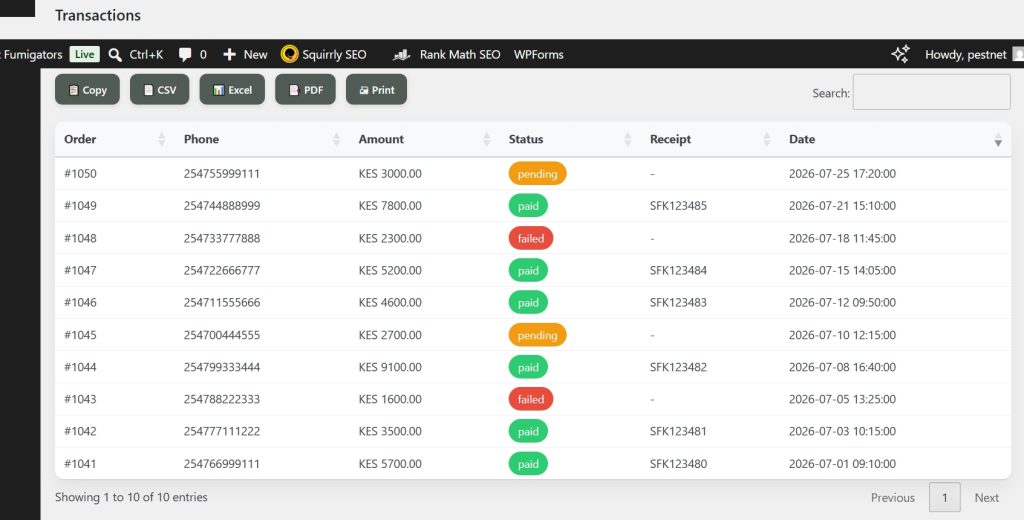Focus the Search input field

[931, 92]
